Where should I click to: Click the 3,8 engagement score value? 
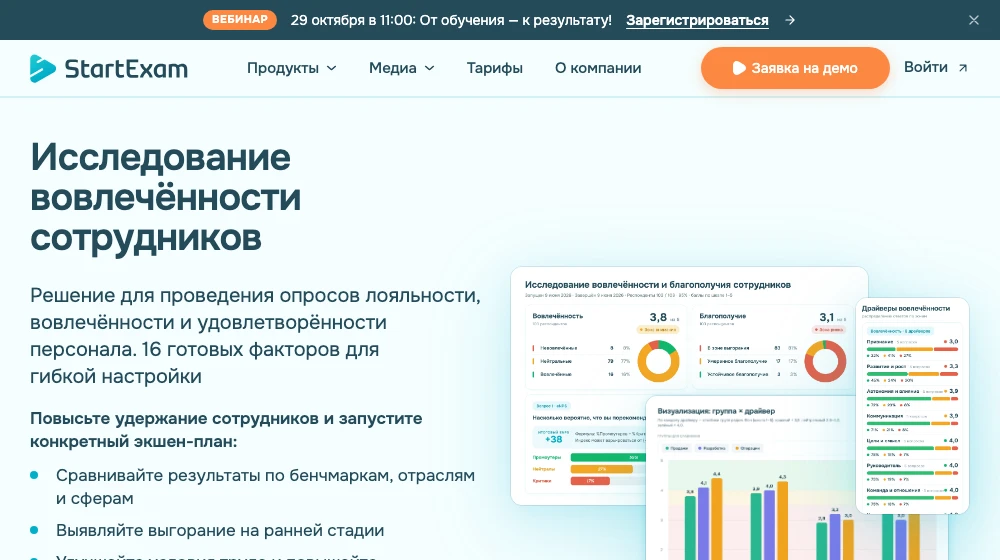click(x=658, y=317)
